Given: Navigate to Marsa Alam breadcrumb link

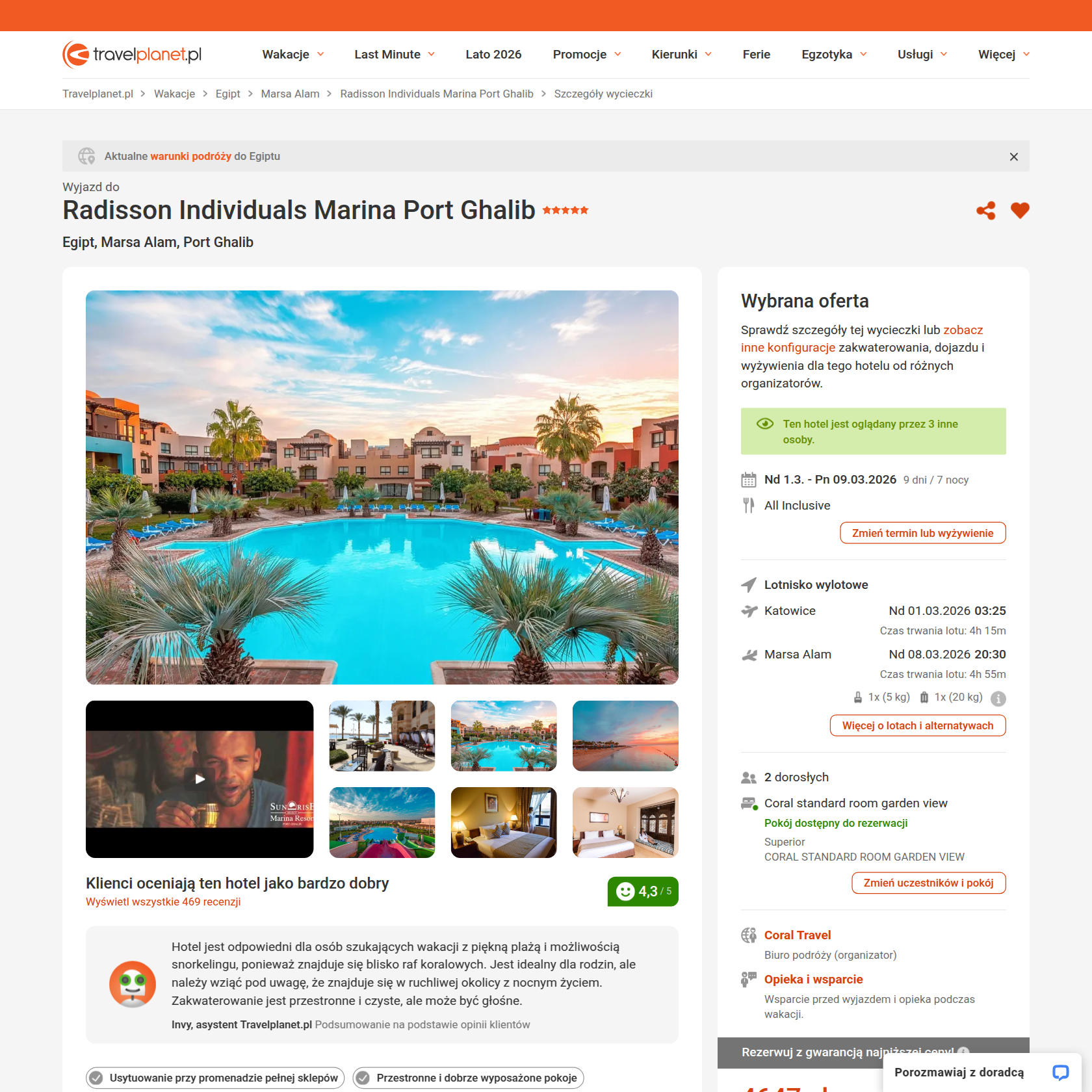Looking at the screenshot, I should click(290, 94).
